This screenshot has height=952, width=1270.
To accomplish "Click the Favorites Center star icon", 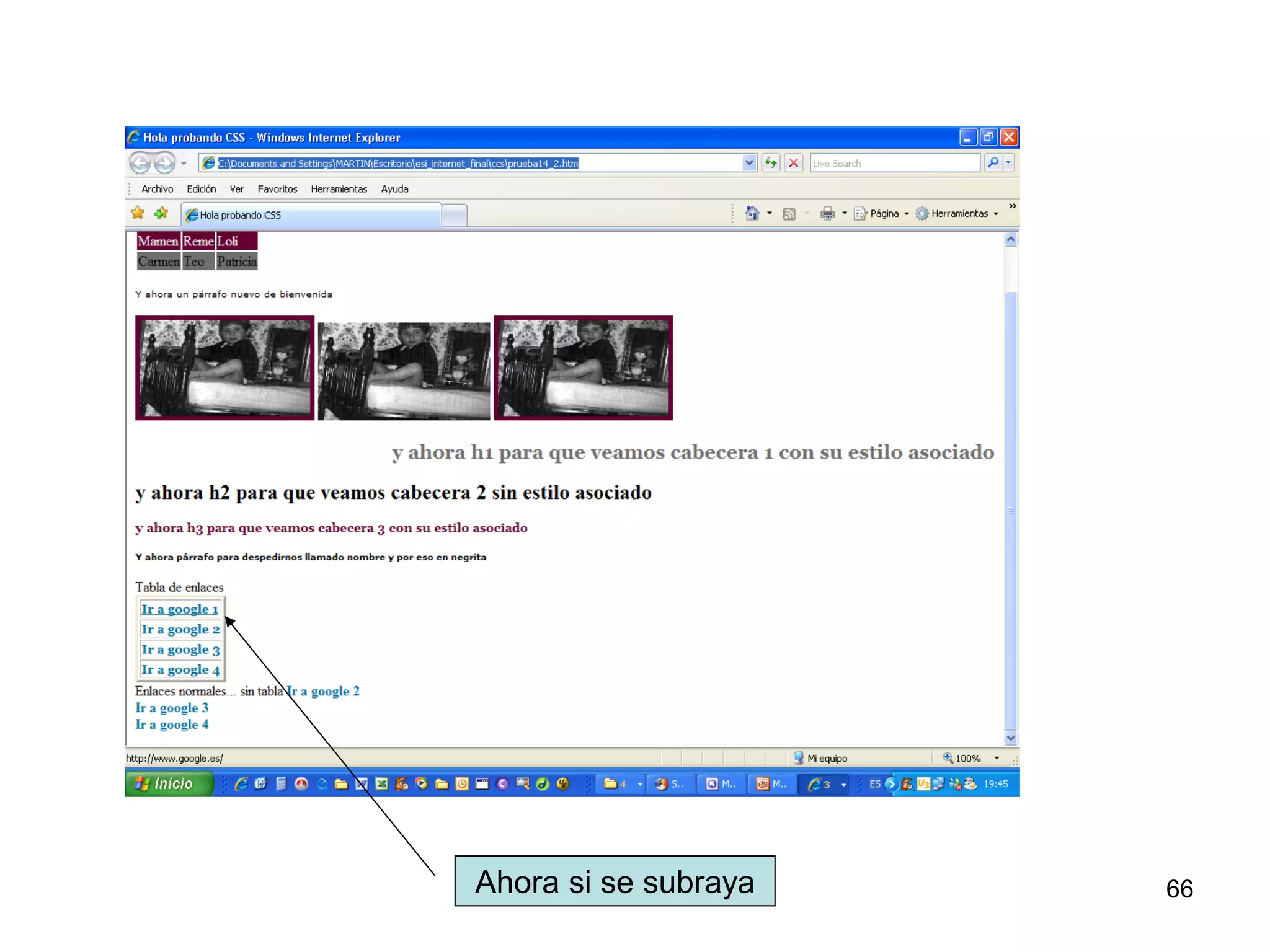I will coord(138,213).
